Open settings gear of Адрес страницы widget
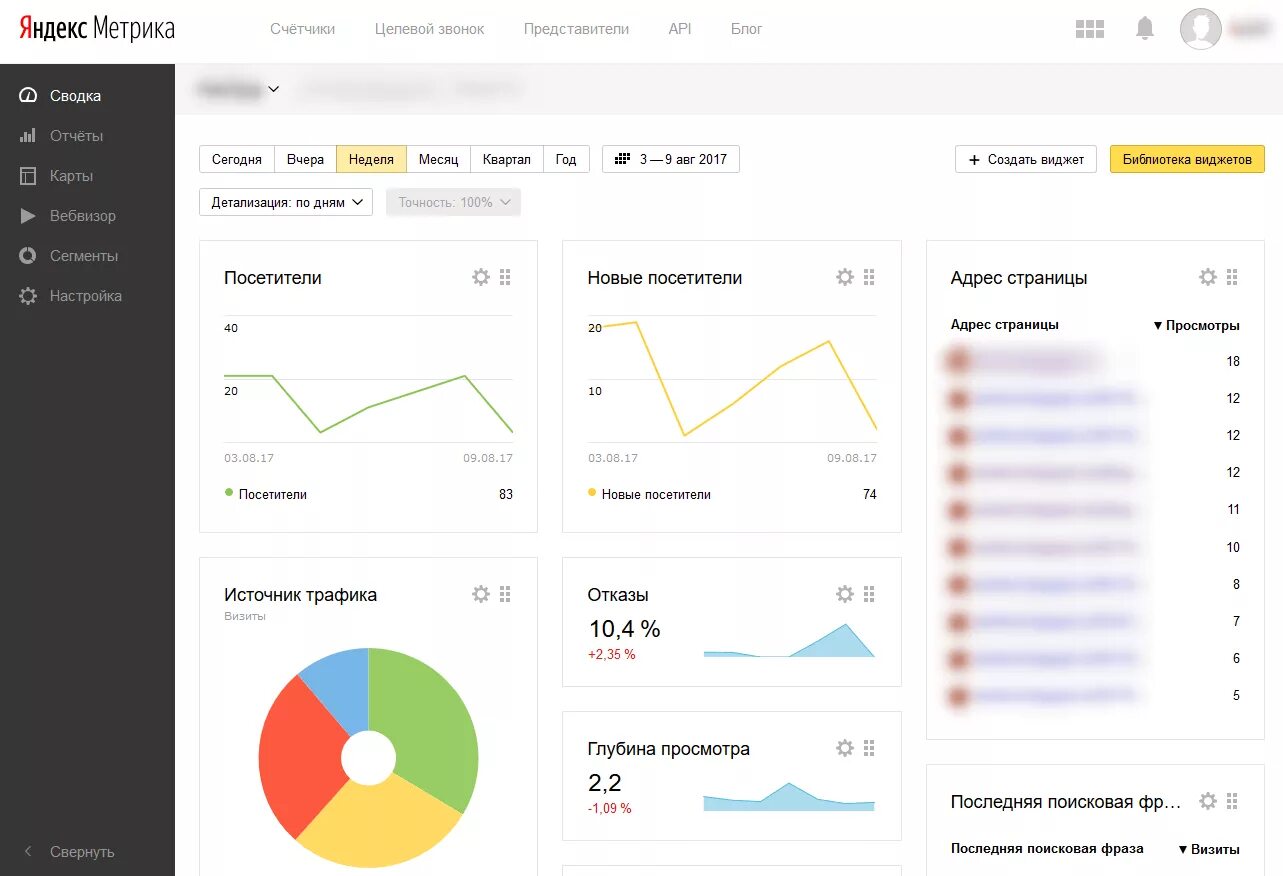 click(x=1208, y=277)
